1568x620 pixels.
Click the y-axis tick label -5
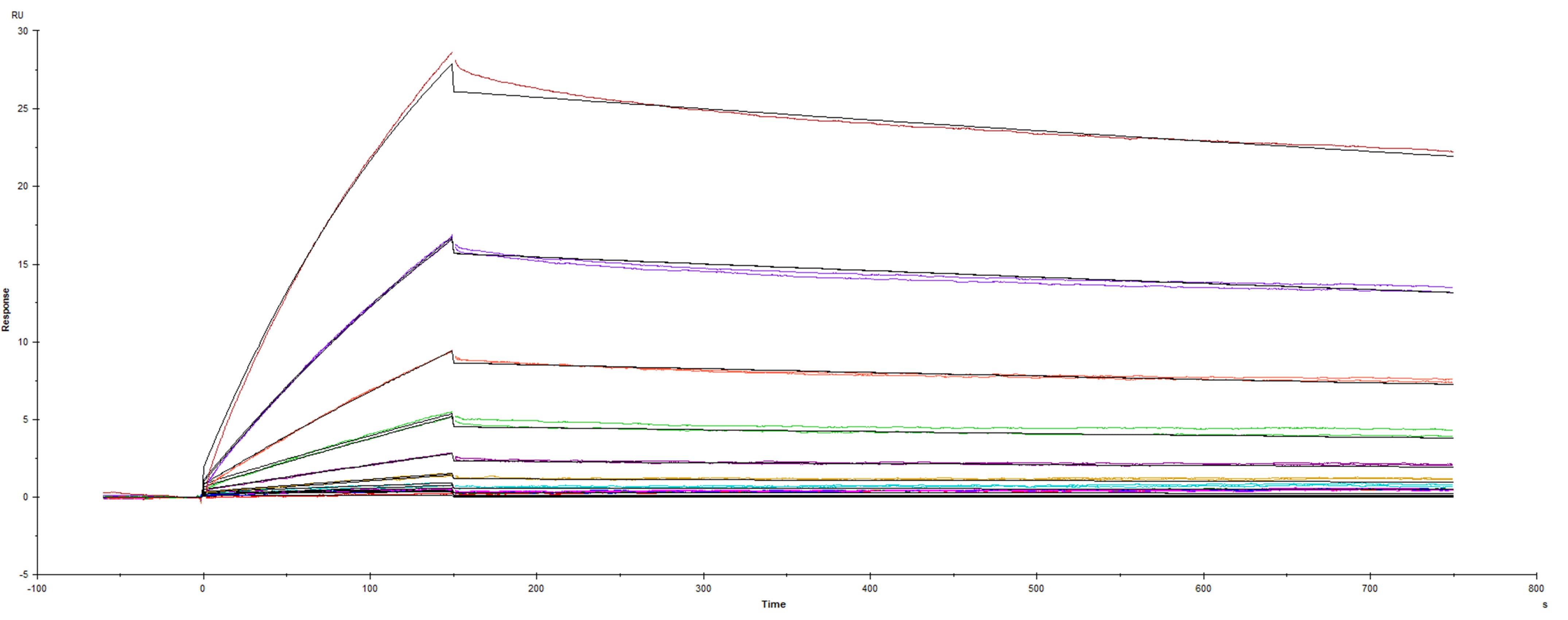click(24, 575)
